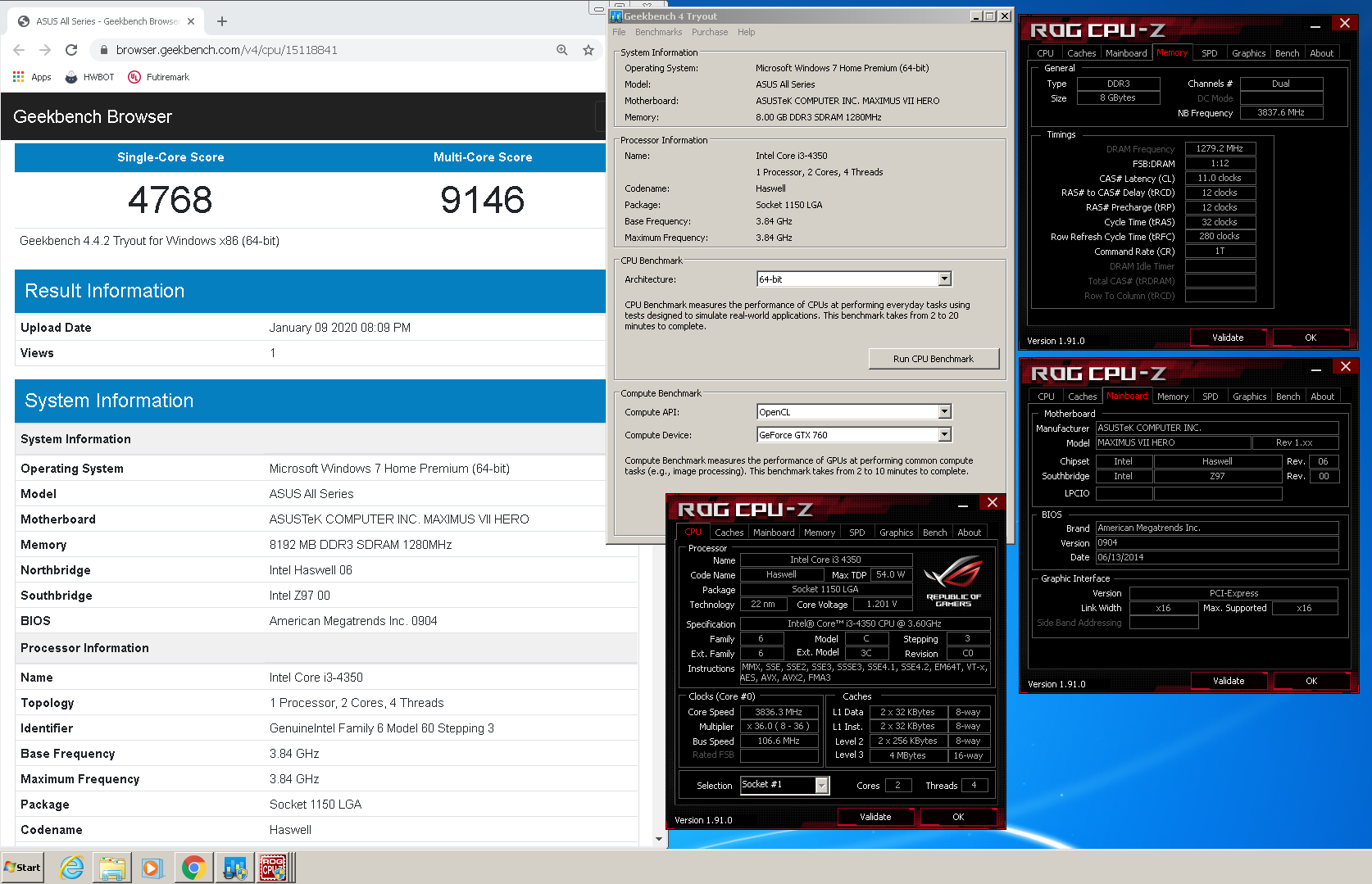Open the HWBOT bookmark

[x=90, y=77]
